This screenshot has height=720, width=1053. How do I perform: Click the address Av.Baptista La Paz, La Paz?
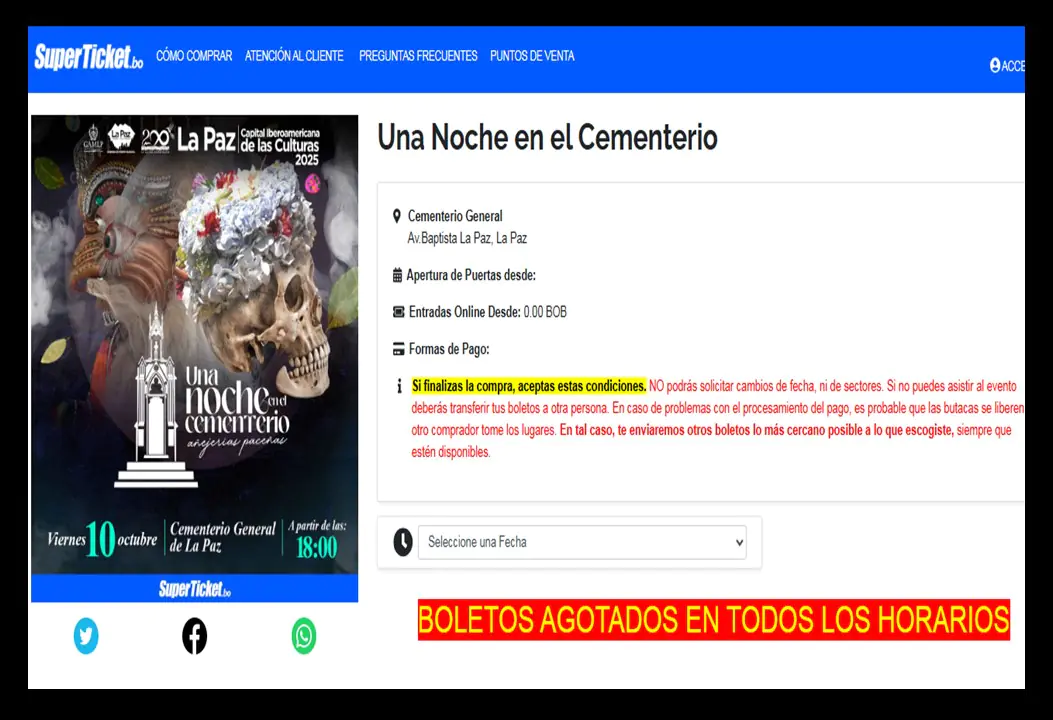coord(467,238)
